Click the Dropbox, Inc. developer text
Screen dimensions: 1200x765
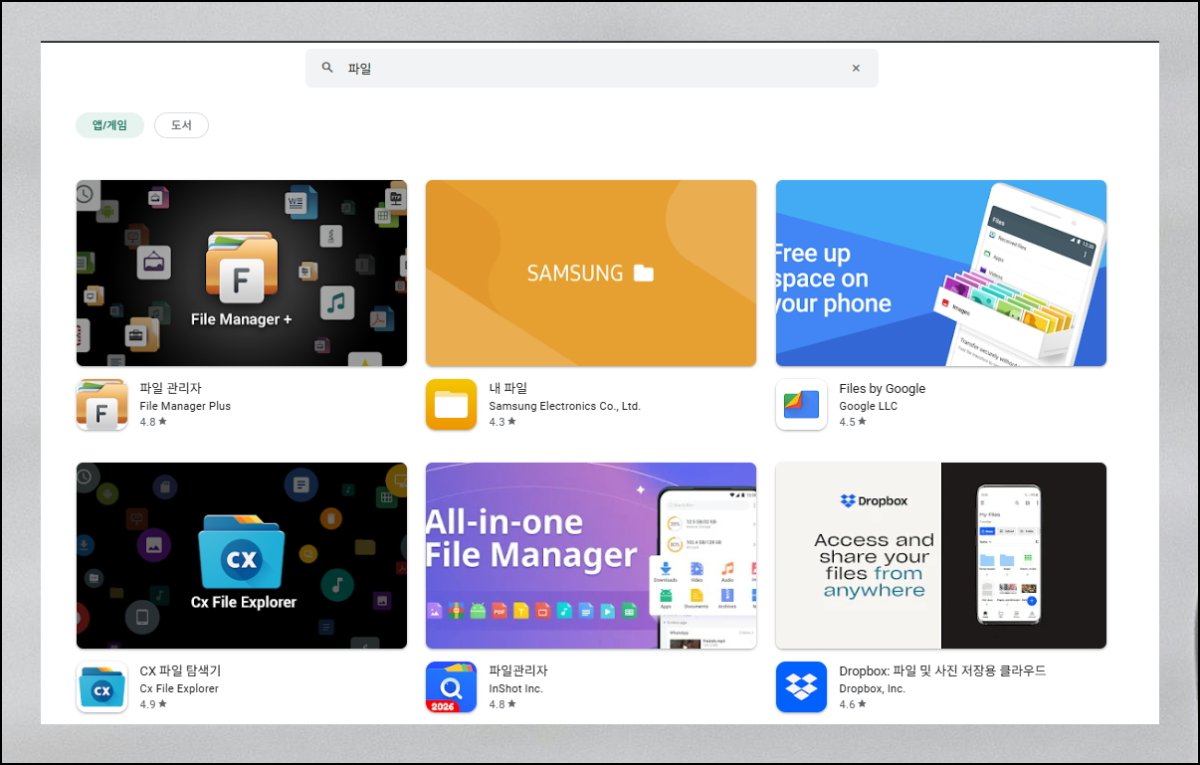872,689
